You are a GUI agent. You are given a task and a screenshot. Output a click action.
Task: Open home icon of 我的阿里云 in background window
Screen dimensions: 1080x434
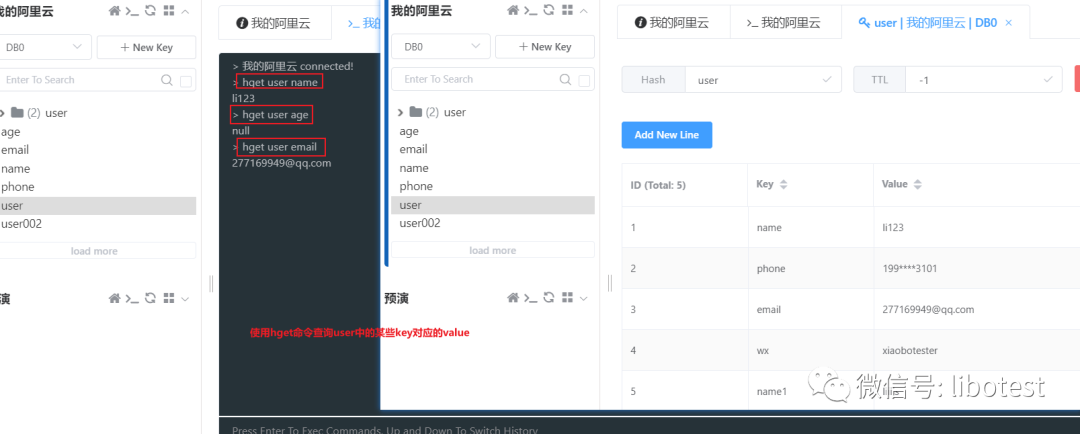pos(115,11)
